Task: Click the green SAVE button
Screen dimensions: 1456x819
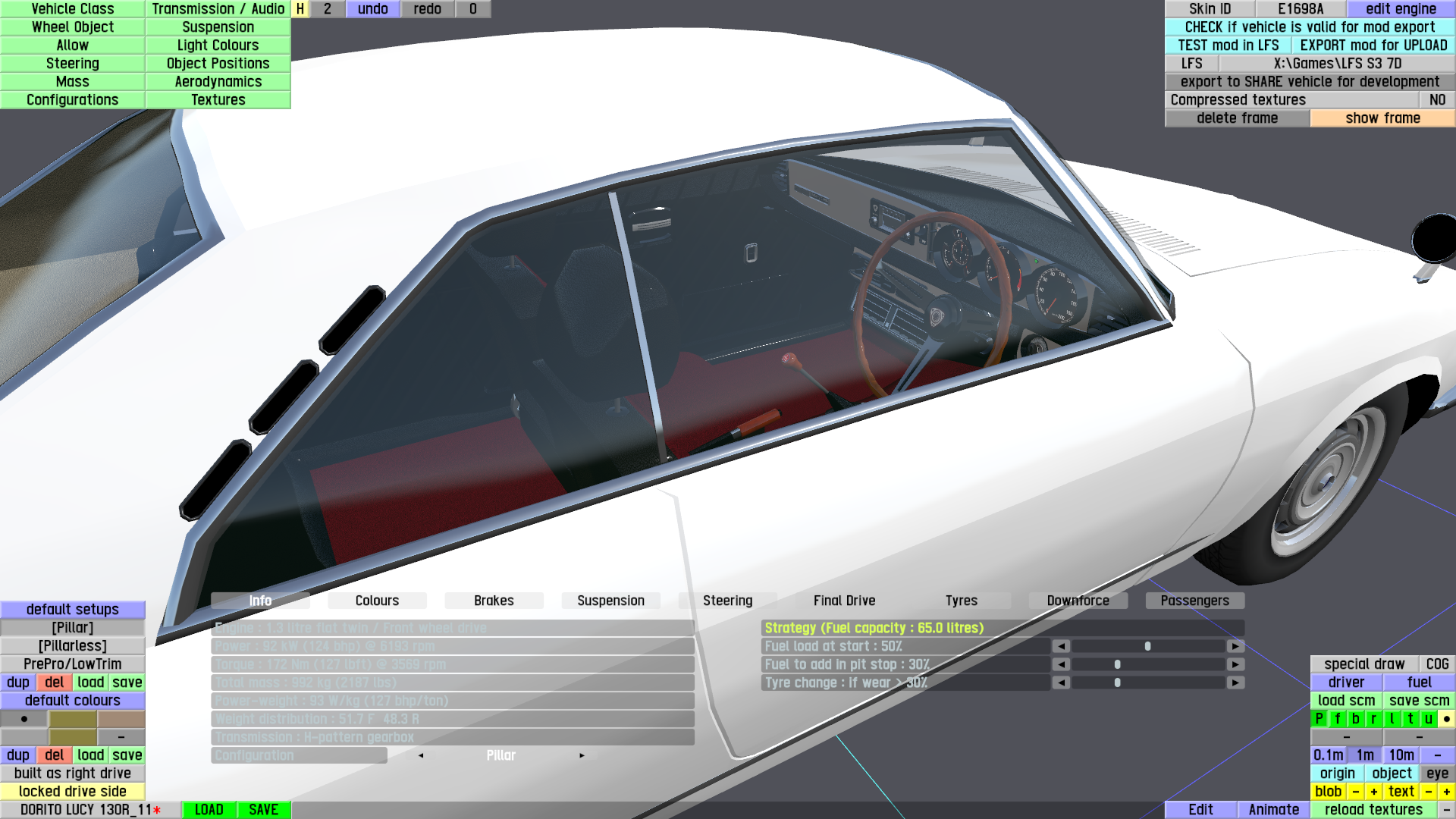Action: 263,810
